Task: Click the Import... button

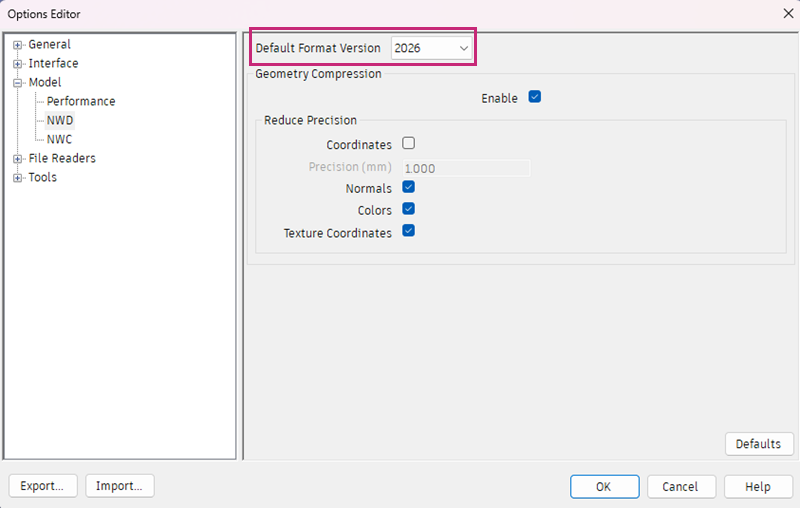Action: point(119,486)
